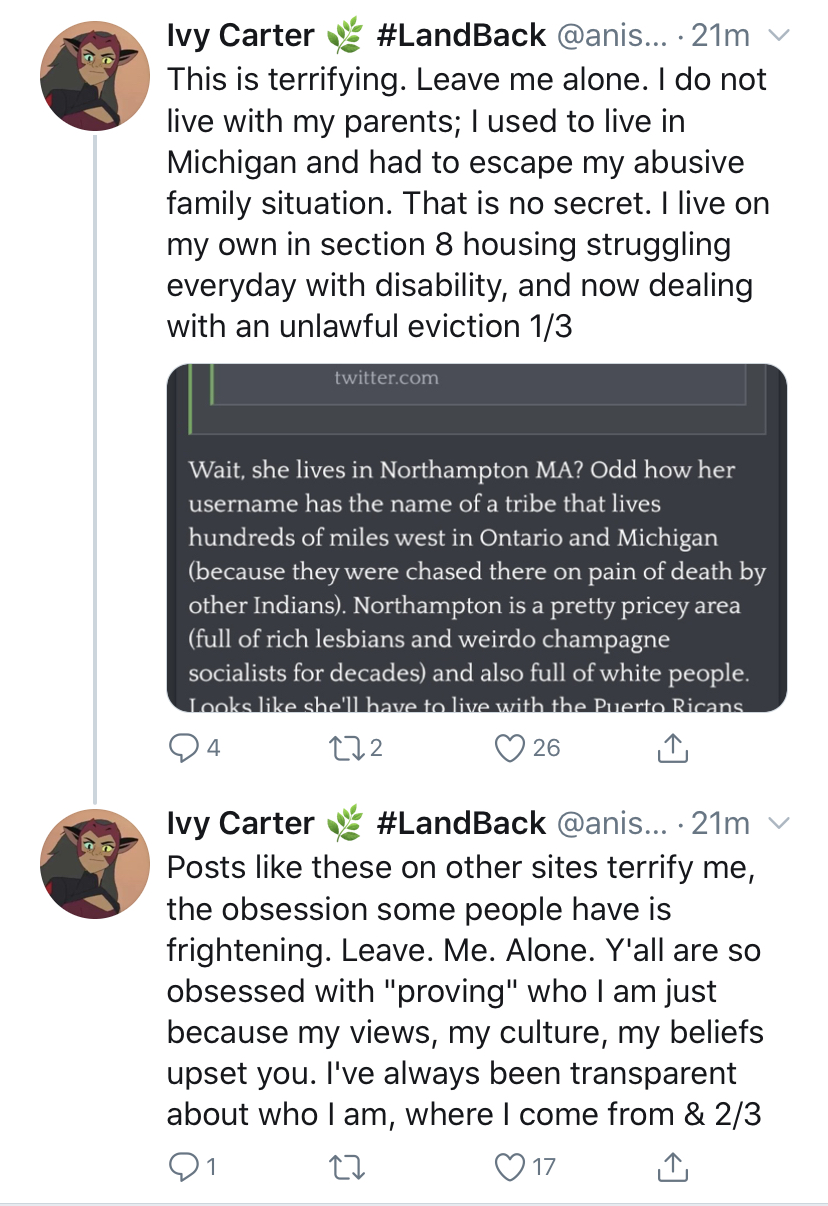Tap the Ivy Carter name on second tweet
The height and width of the screenshot is (1206, 828).
[241, 823]
